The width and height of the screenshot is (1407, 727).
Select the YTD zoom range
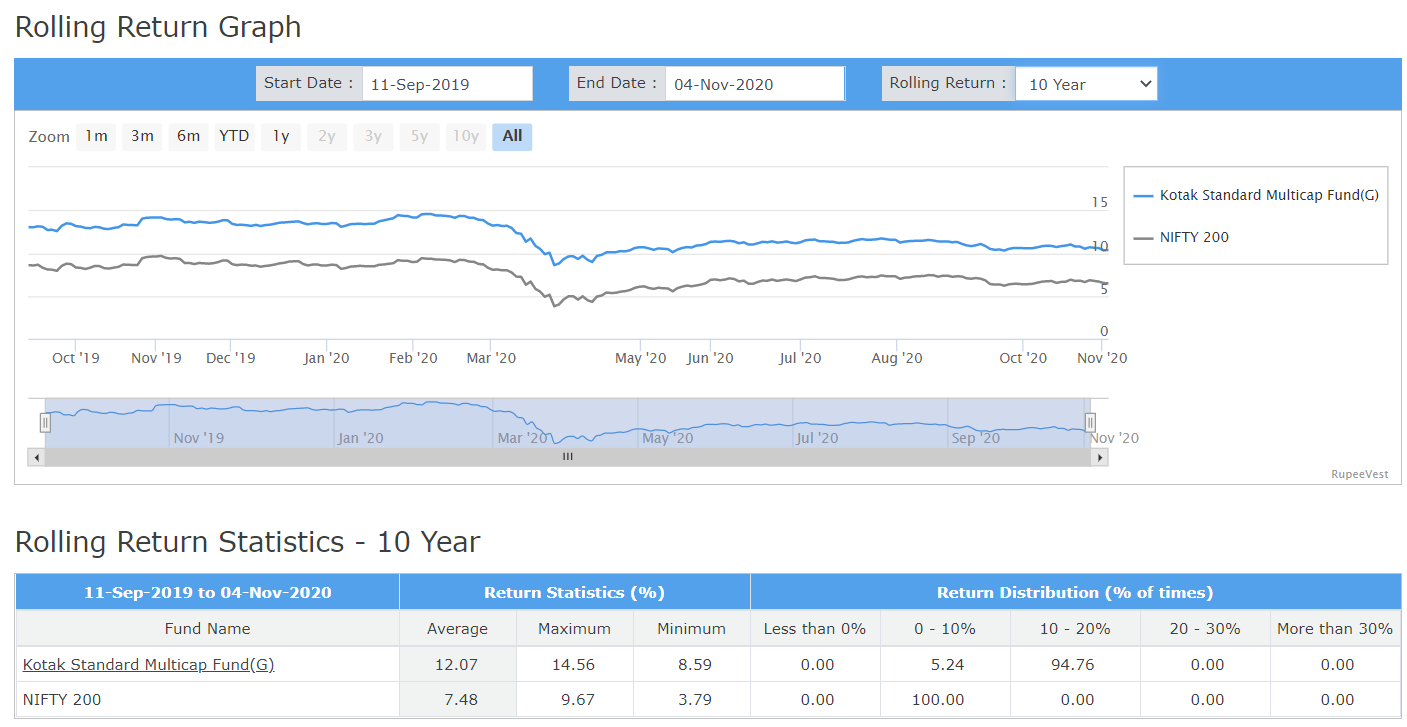coord(234,136)
